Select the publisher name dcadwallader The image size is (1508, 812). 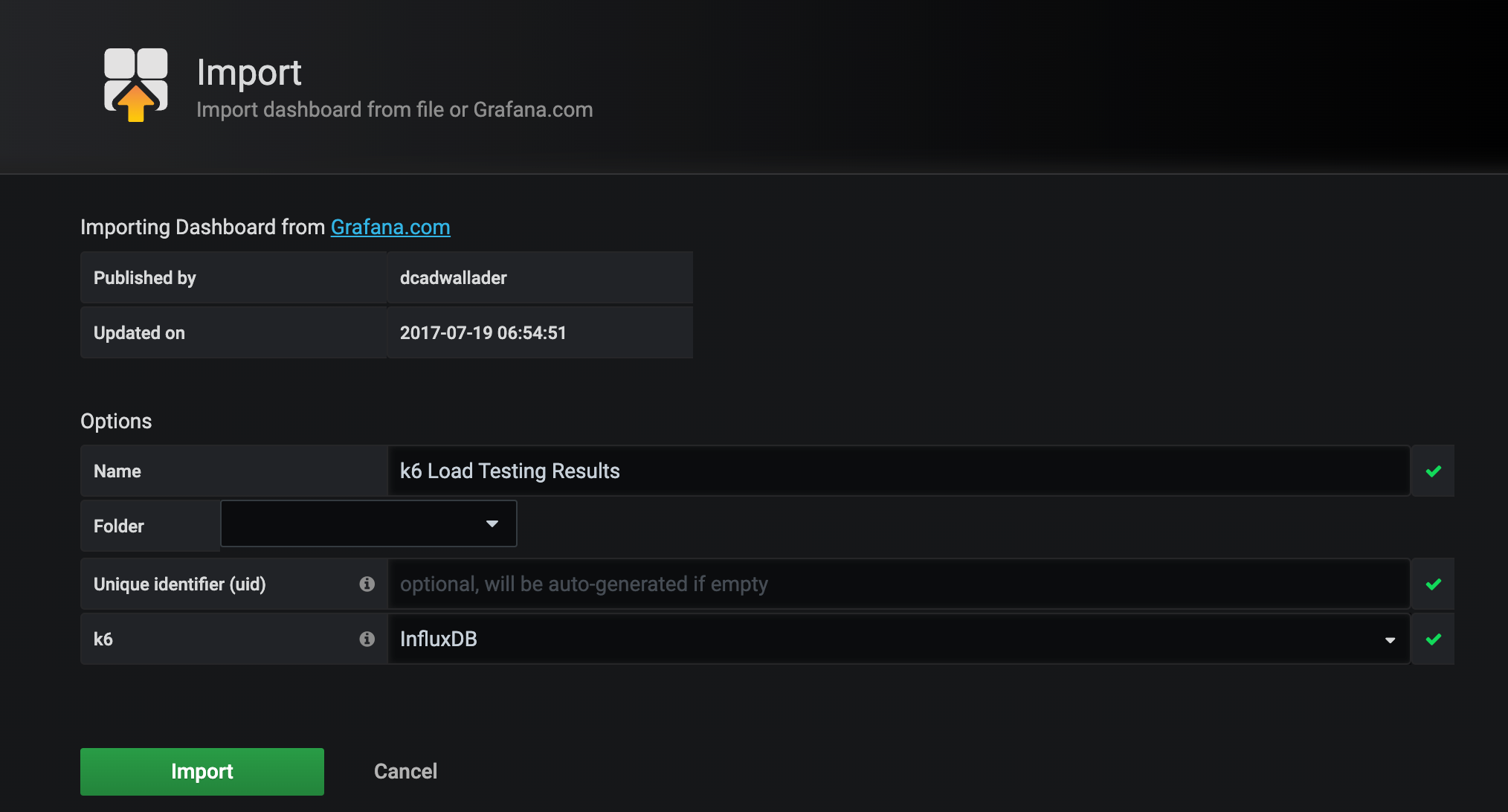pos(454,277)
